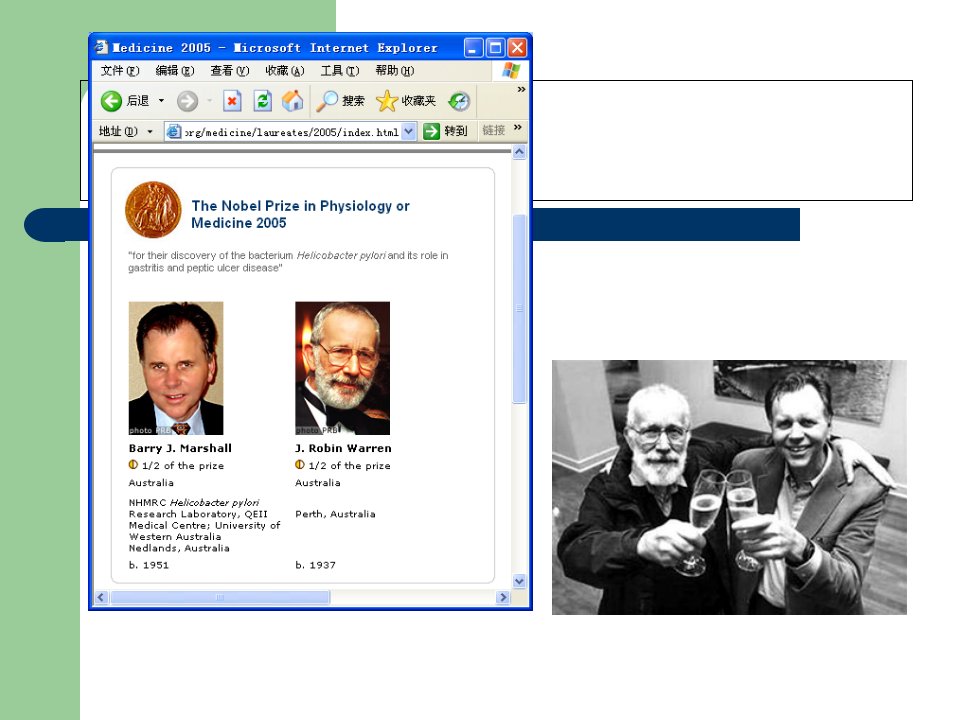Click the Helicobacter pylori citation text
The image size is (960, 720).
coord(288,261)
